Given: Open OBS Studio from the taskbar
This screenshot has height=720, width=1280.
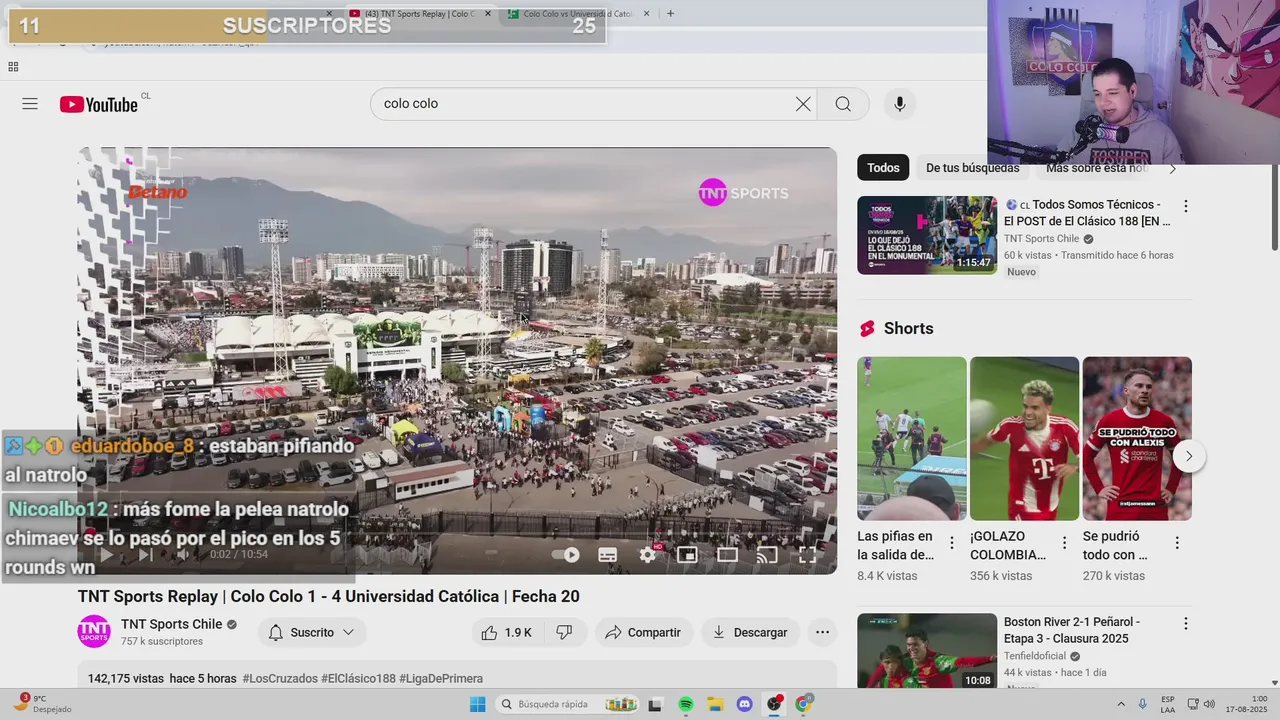Looking at the screenshot, I should pyautogui.click(x=774, y=704).
